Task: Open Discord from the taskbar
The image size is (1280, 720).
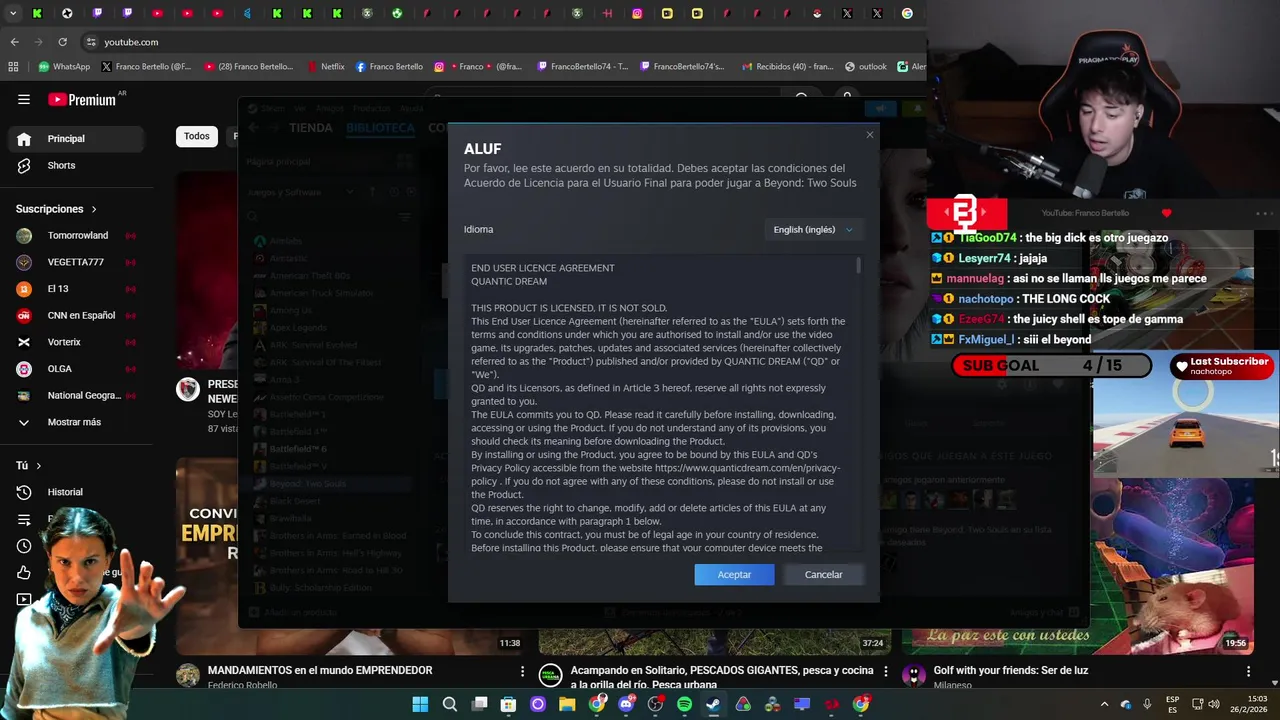Action: 626,704
